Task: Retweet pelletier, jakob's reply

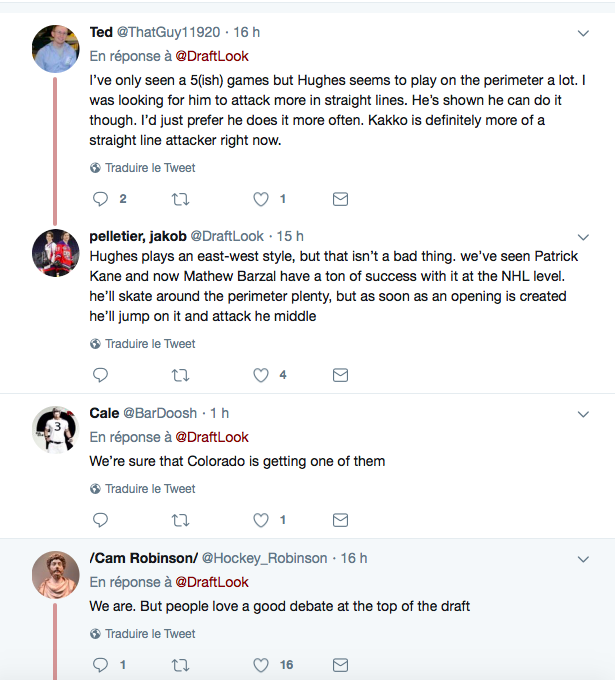Action: click(x=181, y=375)
